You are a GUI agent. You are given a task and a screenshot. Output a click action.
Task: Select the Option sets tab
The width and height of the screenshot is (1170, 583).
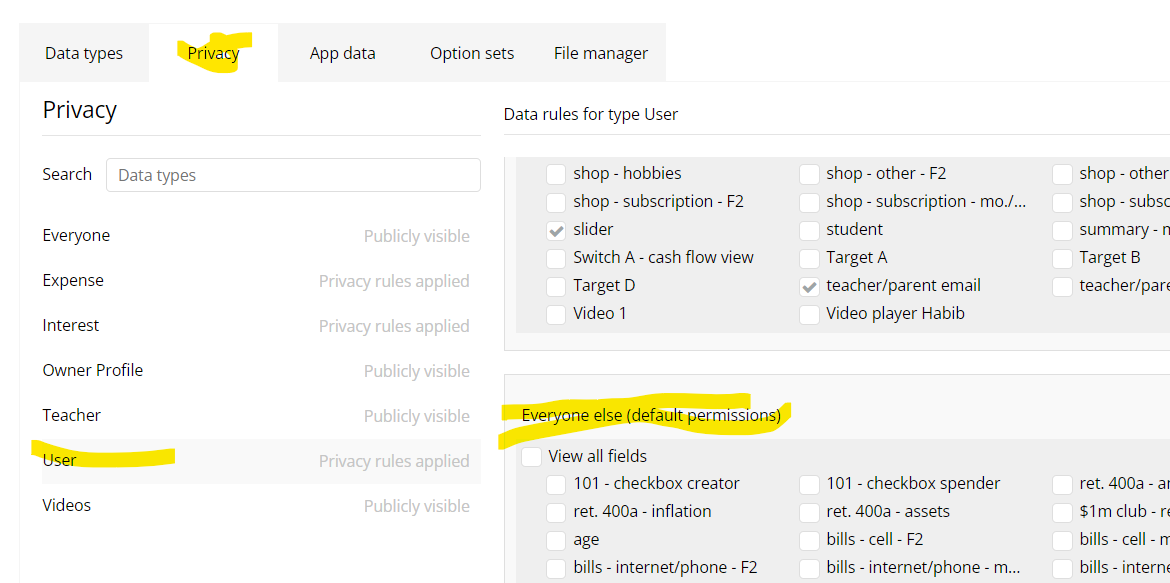[472, 54]
